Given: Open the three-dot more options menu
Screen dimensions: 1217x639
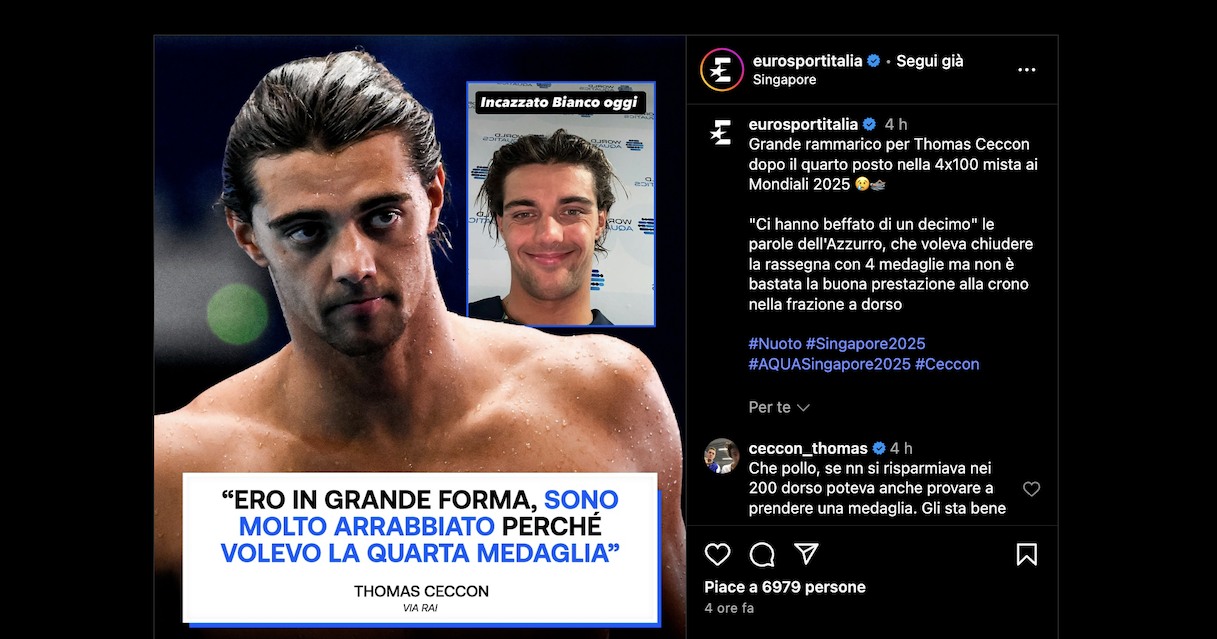Looking at the screenshot, I should pyautogui.click(x=1026, y=70).
